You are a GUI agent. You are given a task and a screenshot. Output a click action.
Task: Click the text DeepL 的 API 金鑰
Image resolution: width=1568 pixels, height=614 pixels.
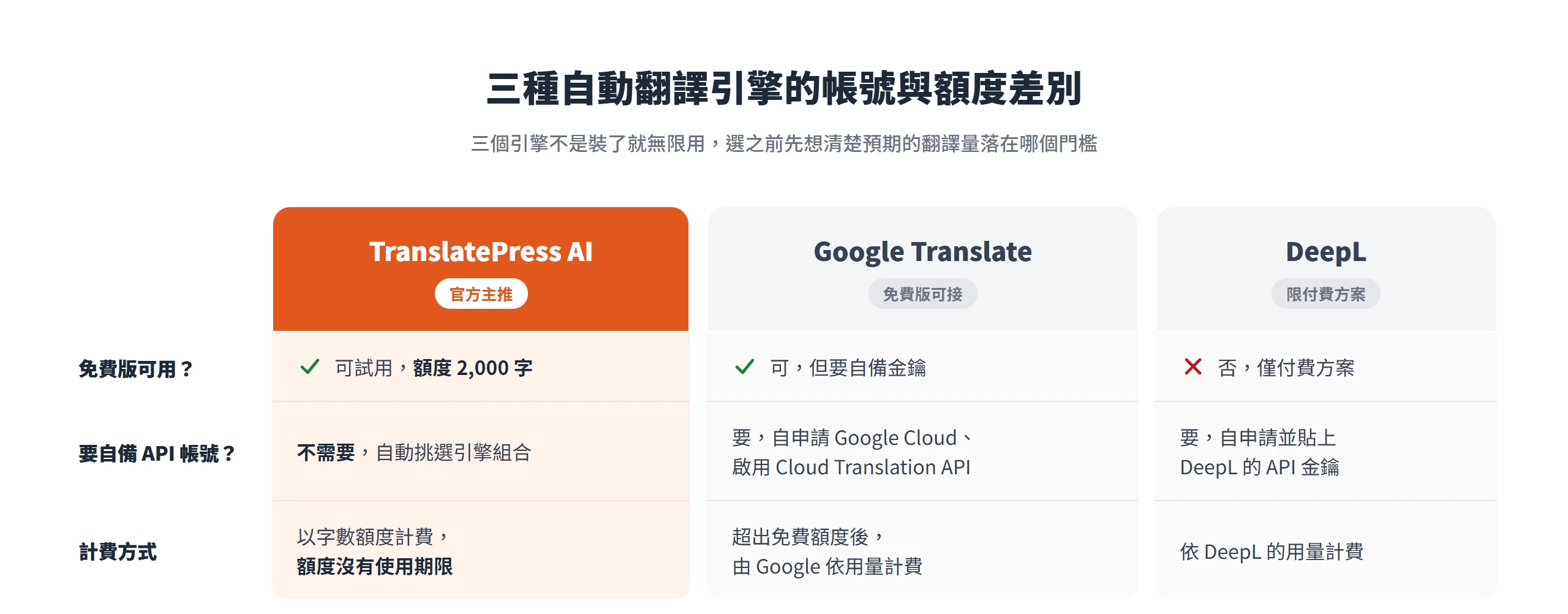(1259, 468)
